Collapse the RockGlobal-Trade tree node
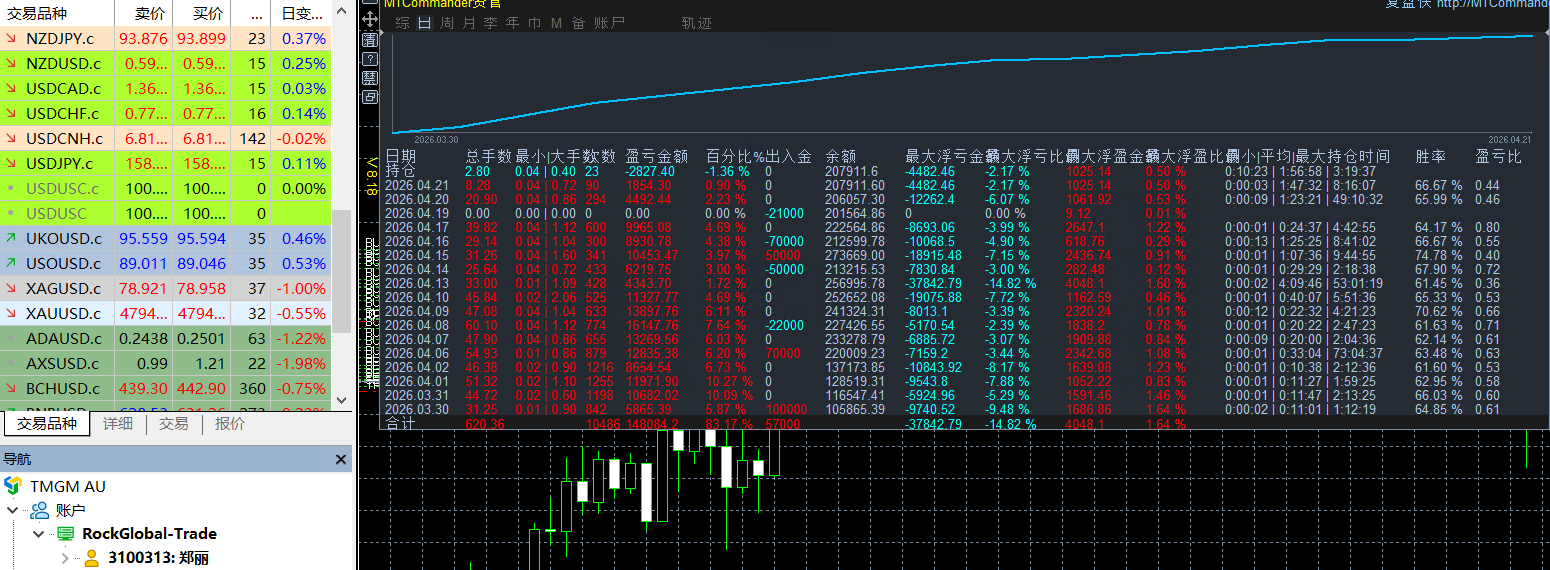 (39, 534)
